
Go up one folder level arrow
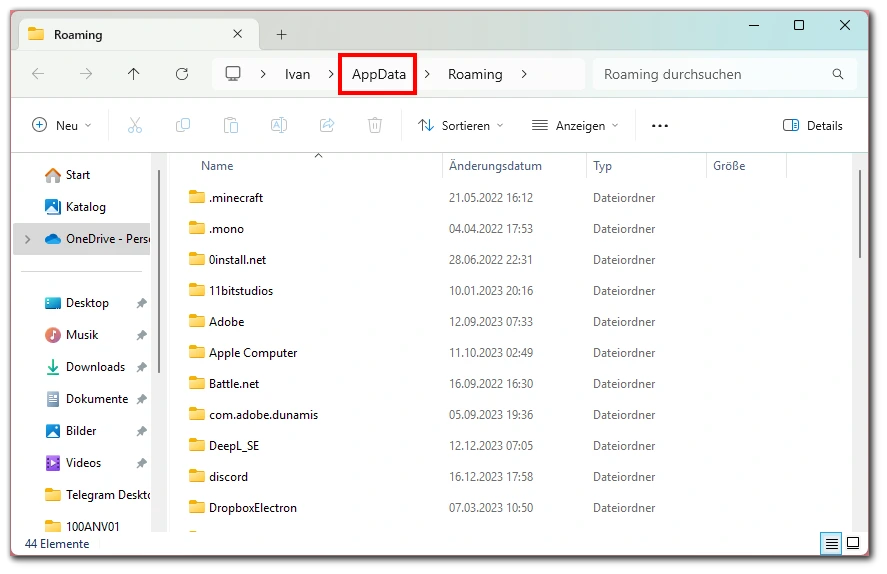[x=134, y=74]
